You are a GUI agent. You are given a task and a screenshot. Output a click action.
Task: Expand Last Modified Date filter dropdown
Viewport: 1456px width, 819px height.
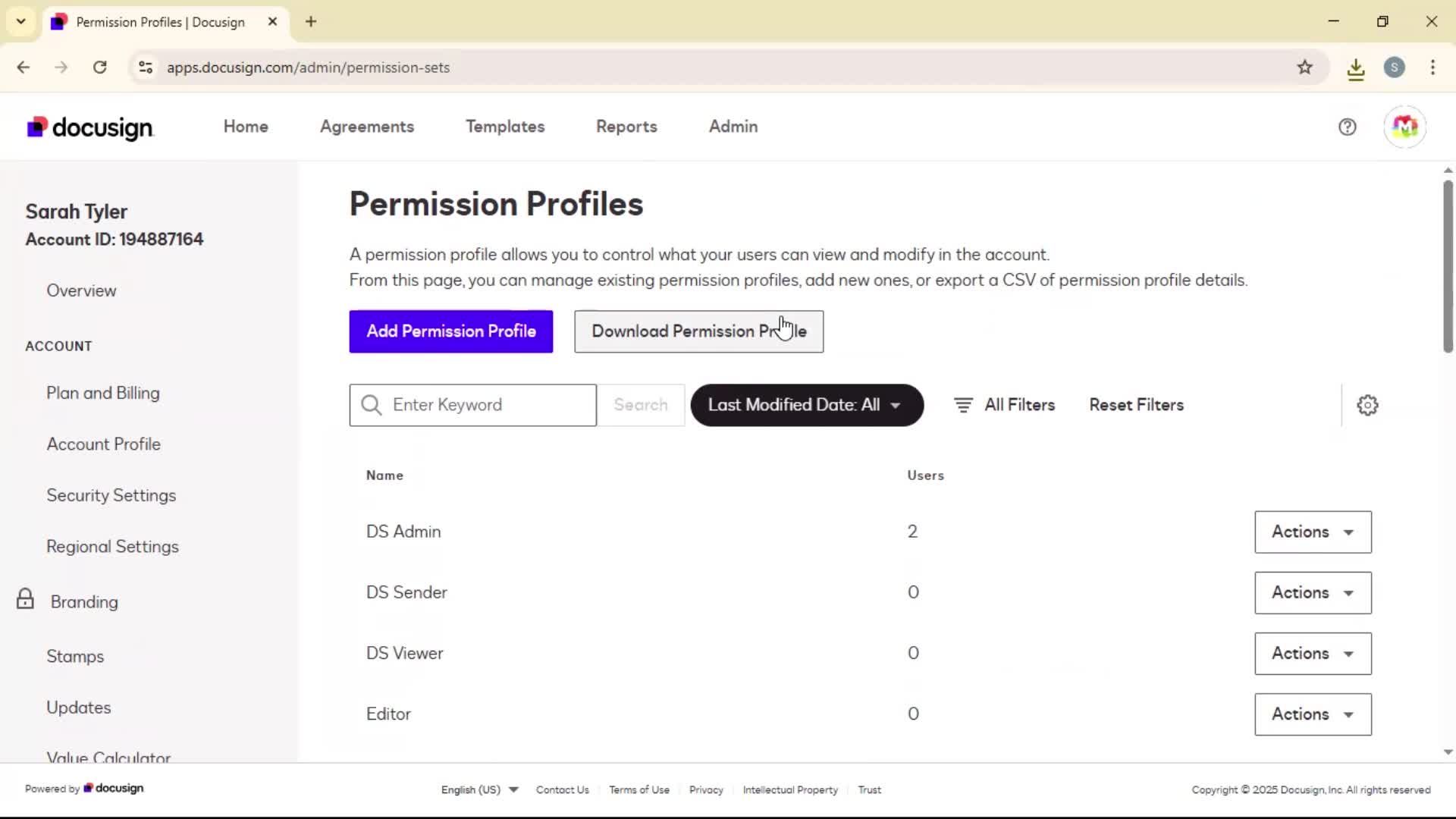807,405
